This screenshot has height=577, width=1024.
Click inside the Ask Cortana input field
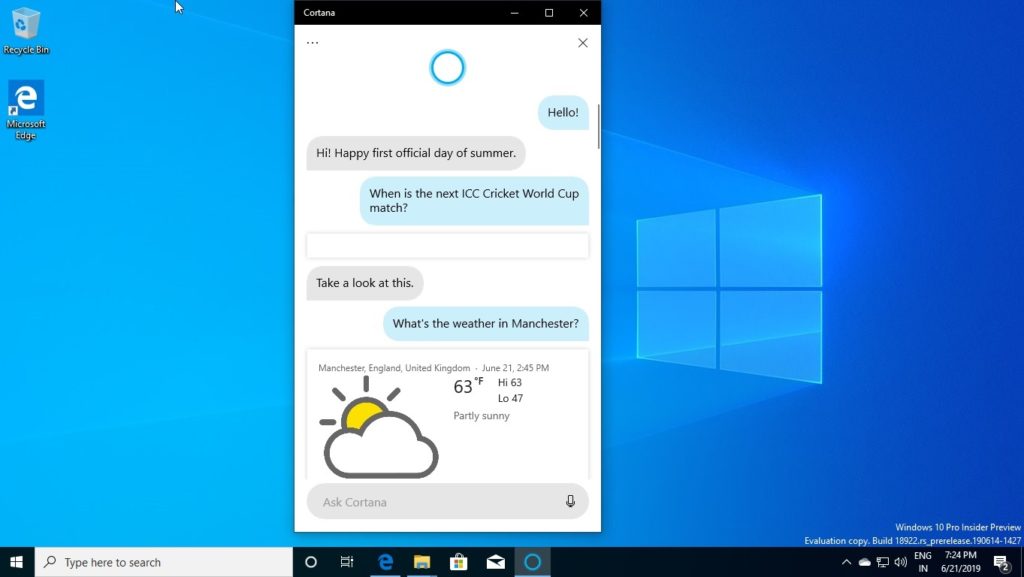pyautogui.click(x=430, y=501)
